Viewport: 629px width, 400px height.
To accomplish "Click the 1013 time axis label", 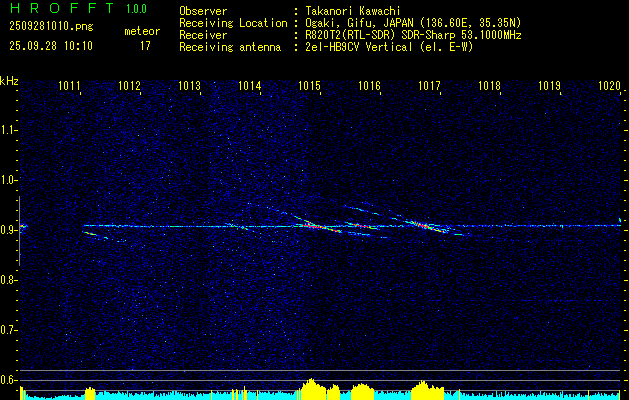I will tap(189, 85).
